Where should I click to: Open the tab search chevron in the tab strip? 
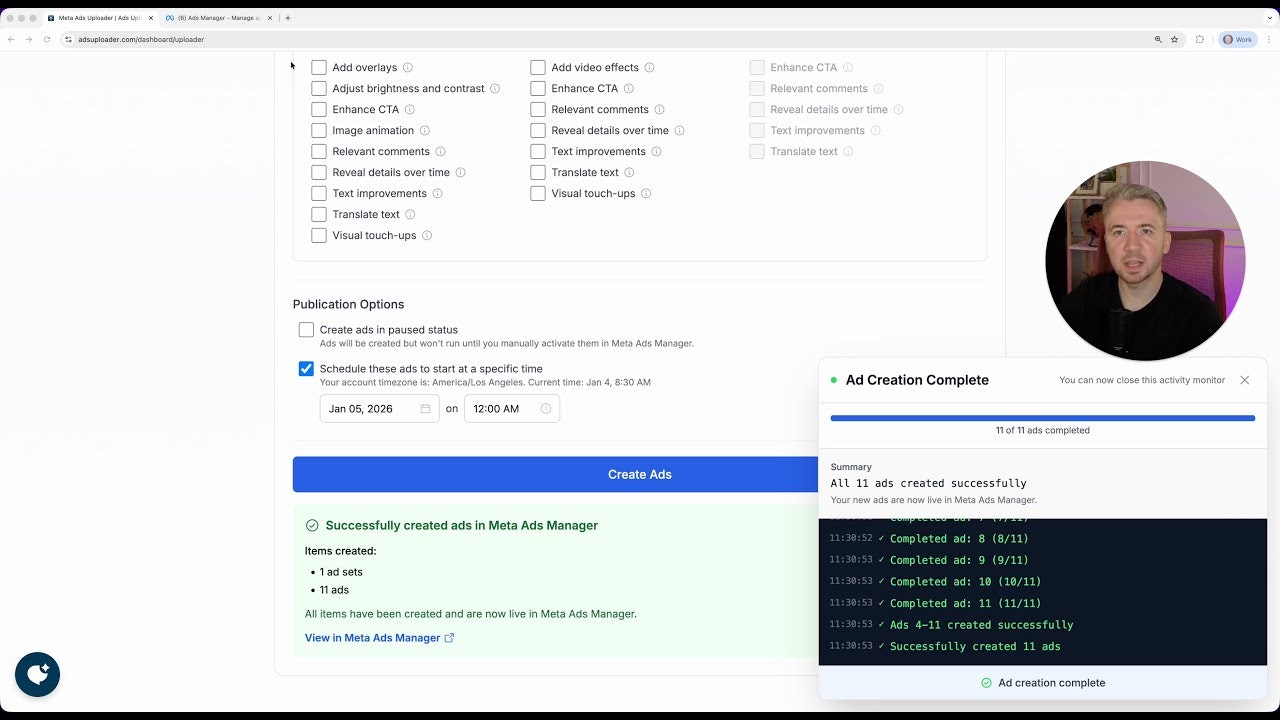tap(1268, 18)
